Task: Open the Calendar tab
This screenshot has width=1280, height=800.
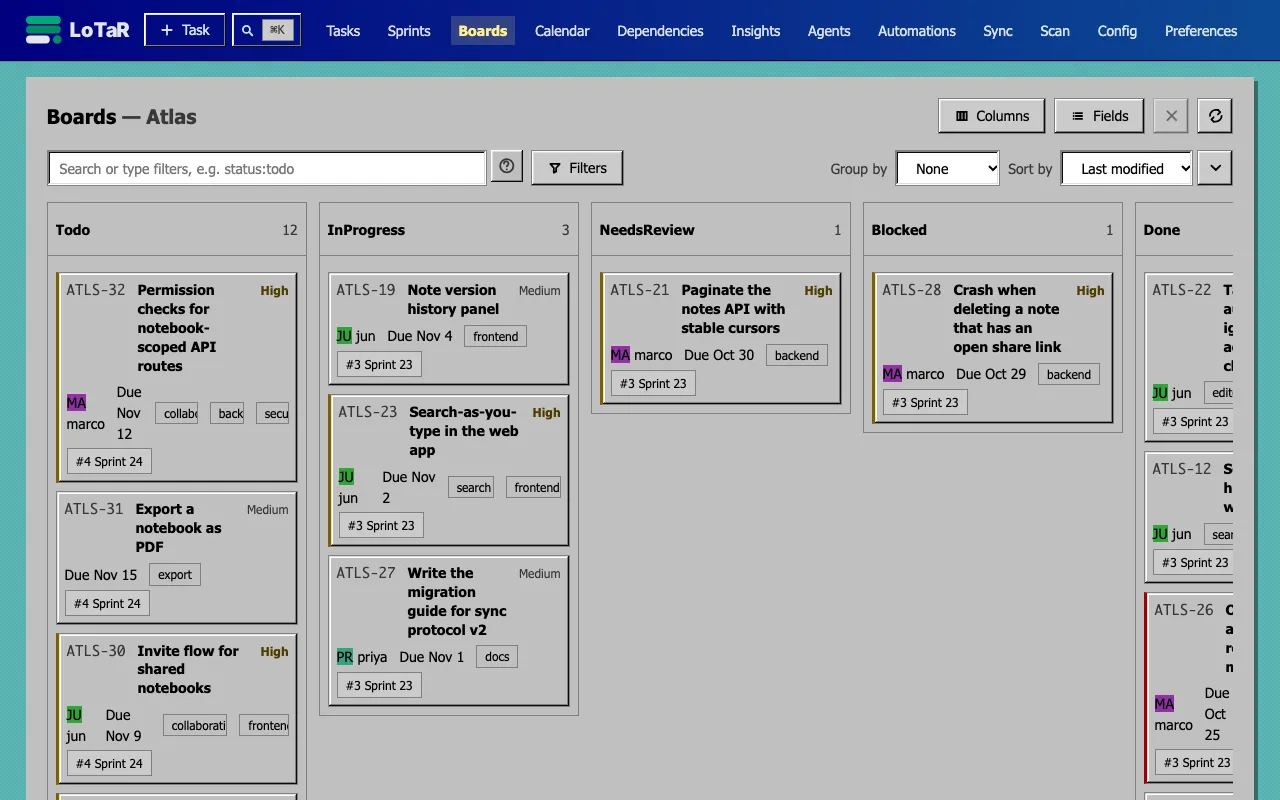Action: tap(562, 31)
